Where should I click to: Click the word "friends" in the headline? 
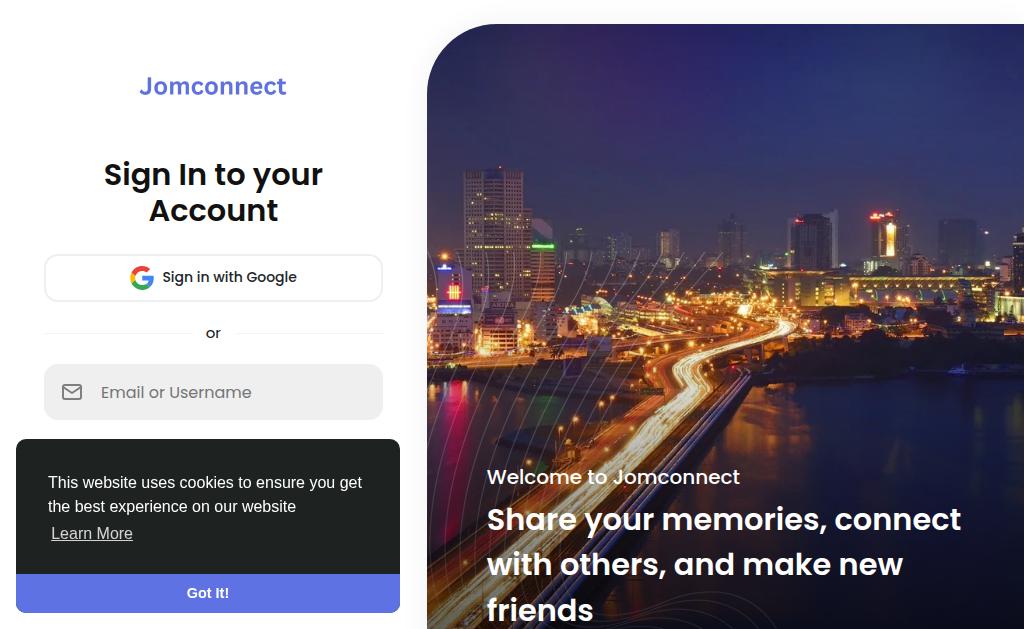click(x=540, y=610)
